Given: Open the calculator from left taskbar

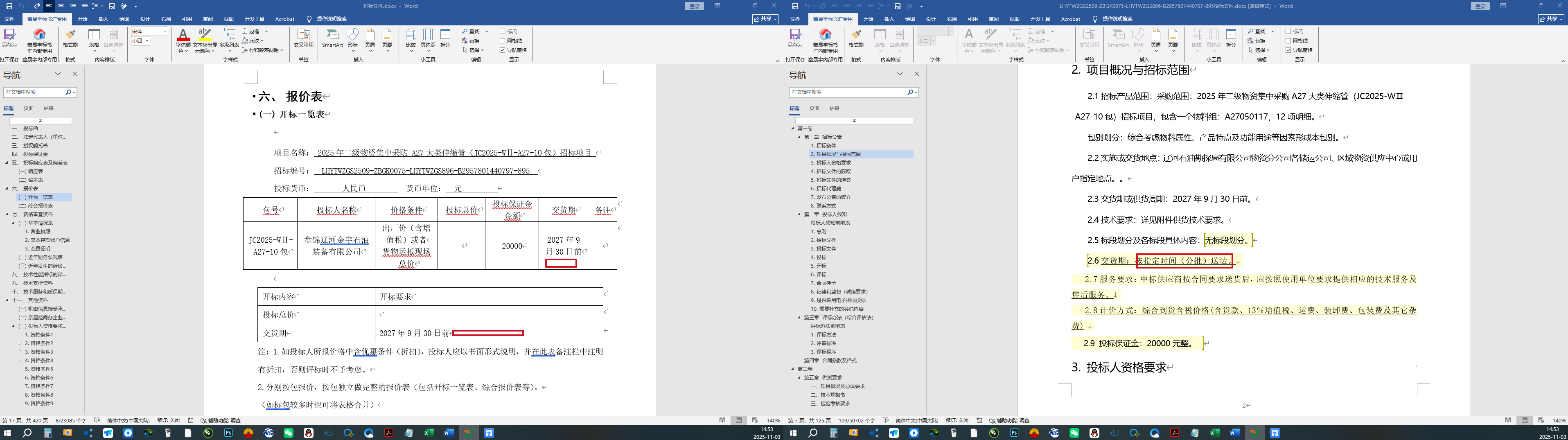Looking at the screenshot, I should [x=47, y=433].
